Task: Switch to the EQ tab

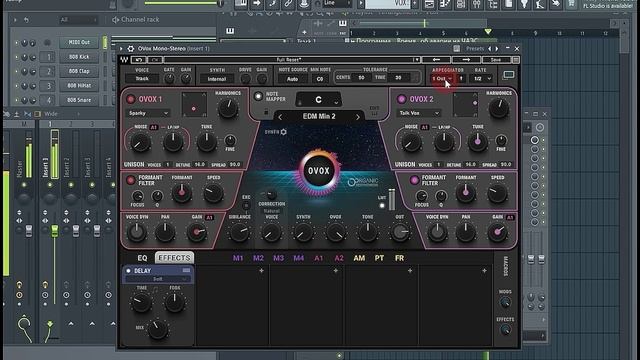Action: point(142,258)
